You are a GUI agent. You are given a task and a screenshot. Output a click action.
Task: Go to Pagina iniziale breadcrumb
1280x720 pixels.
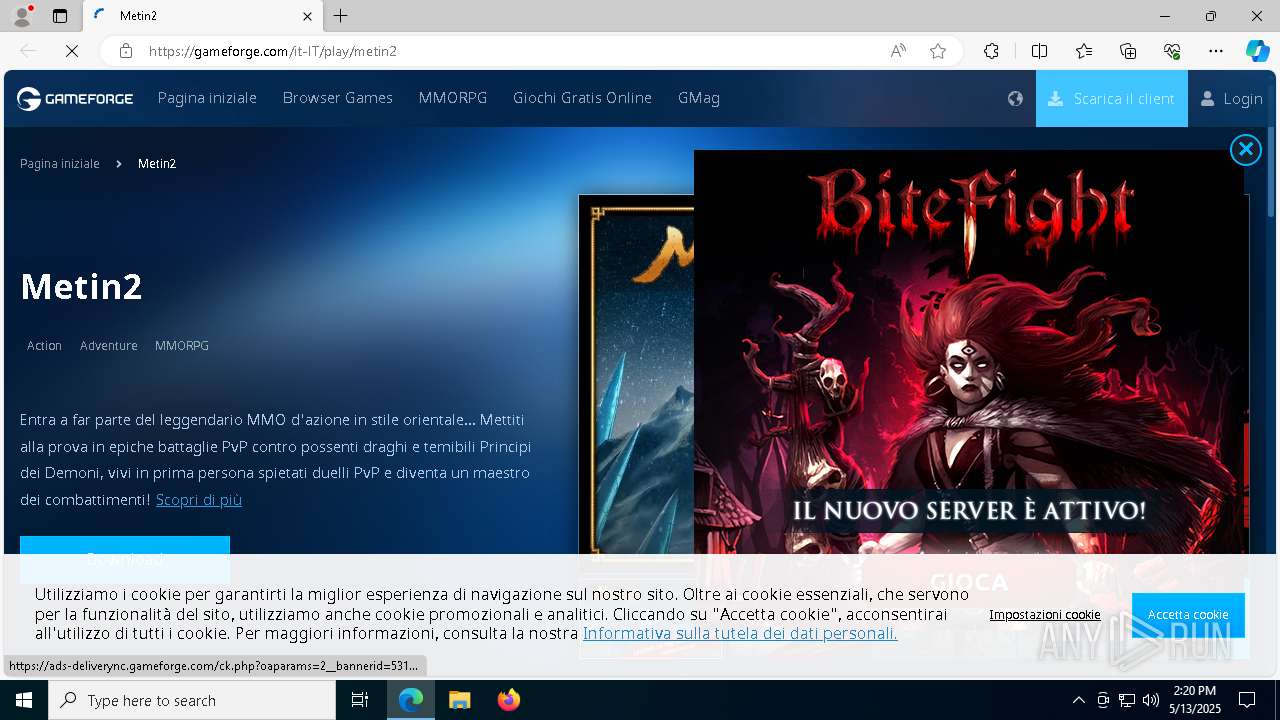click(60, 164)
